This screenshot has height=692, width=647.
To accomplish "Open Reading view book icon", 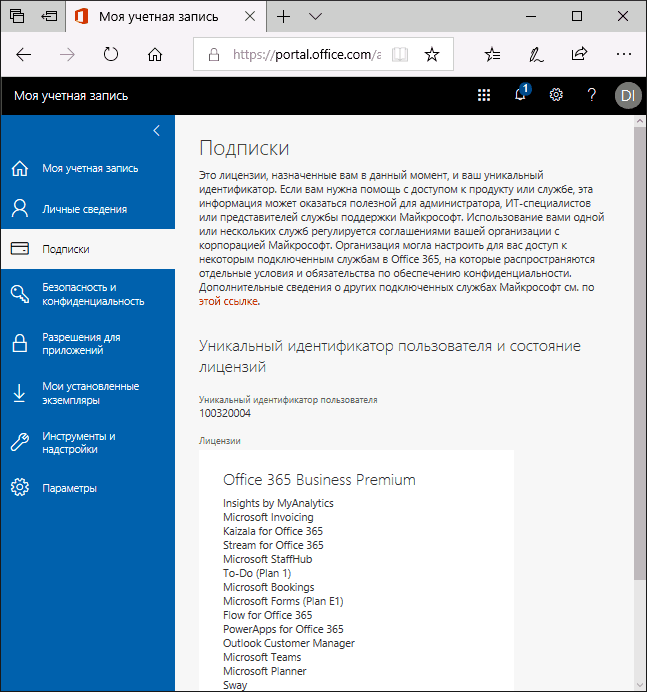I will click(x=400, y=55).
